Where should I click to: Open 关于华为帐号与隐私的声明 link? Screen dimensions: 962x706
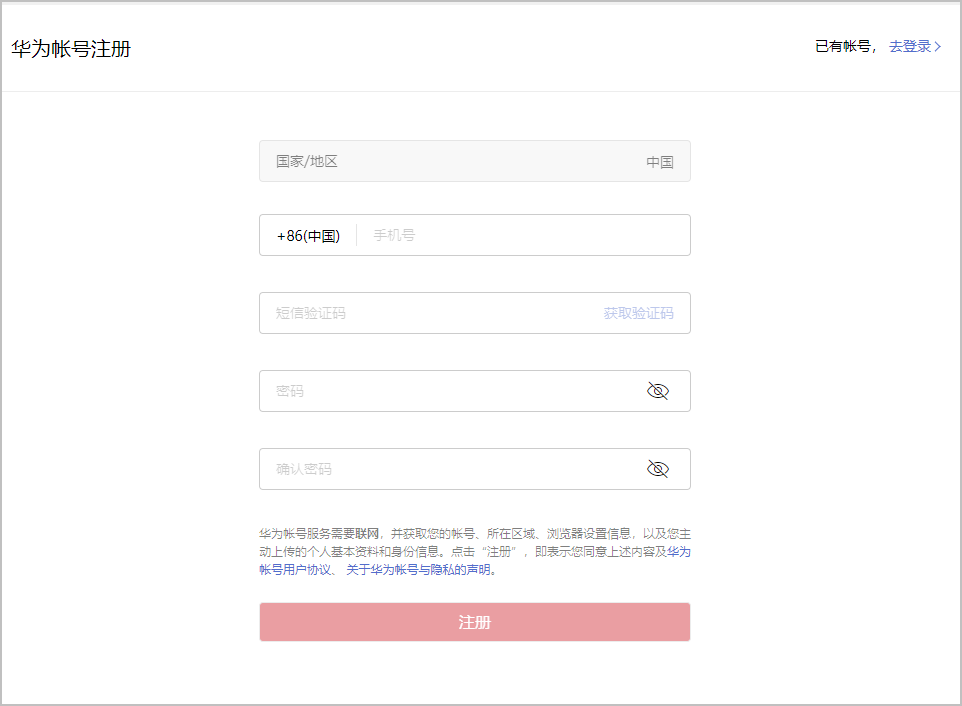[418, 570]
